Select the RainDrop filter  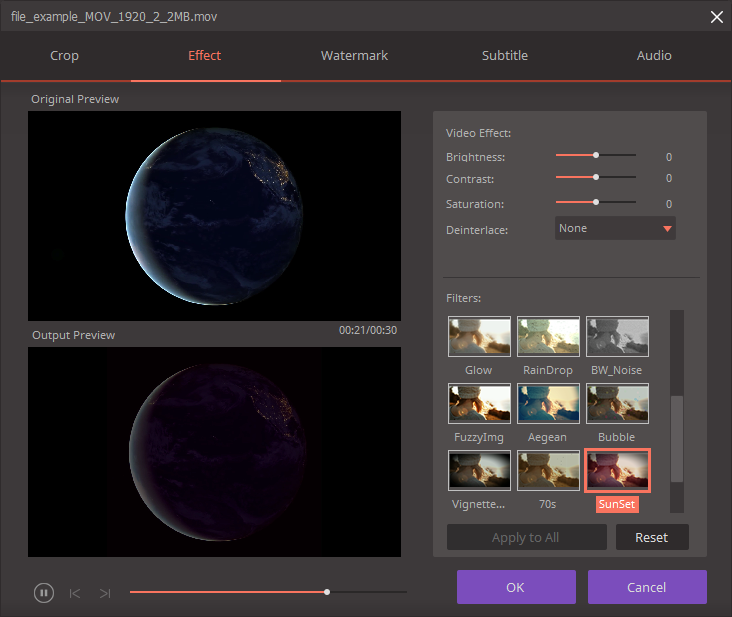click(548, 336)
